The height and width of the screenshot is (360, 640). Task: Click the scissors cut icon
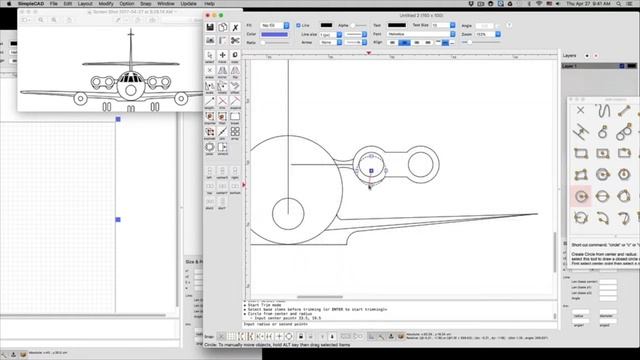(235, 40)
